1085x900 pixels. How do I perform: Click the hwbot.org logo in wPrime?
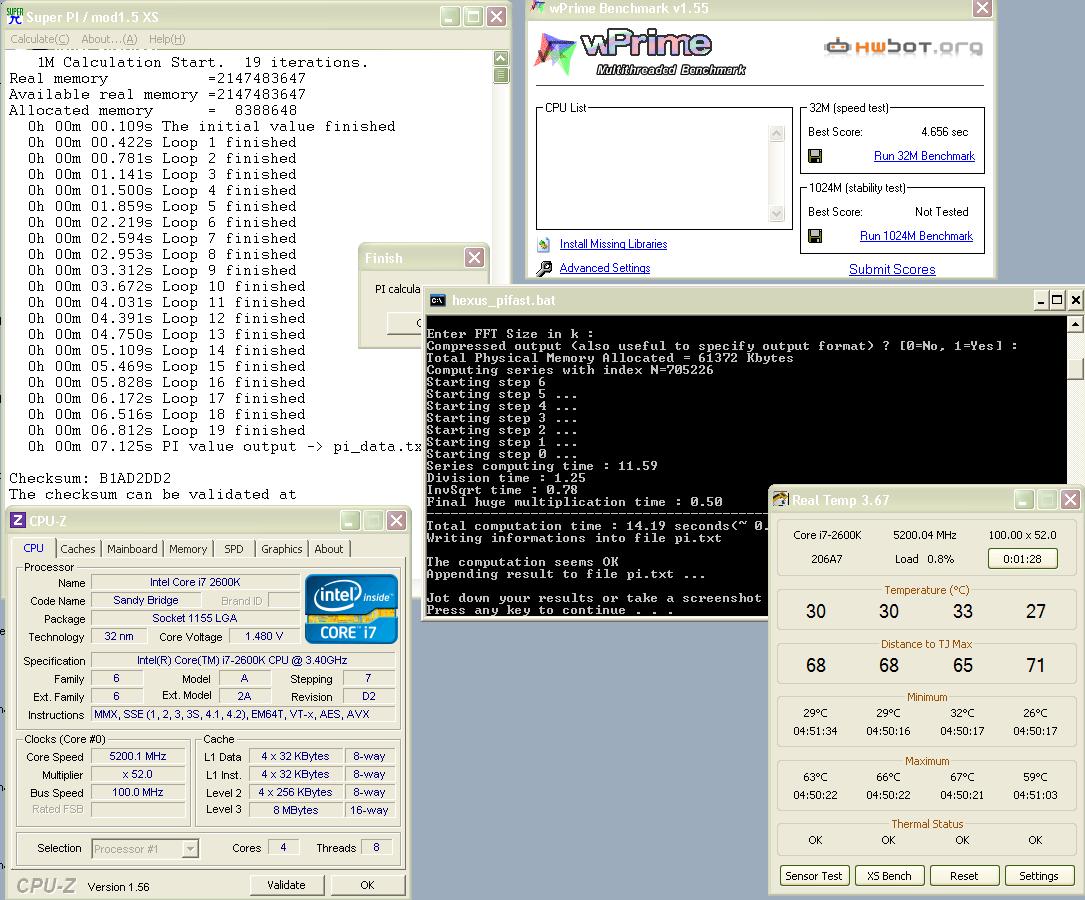pyautogui.click(x=903, y=46)
